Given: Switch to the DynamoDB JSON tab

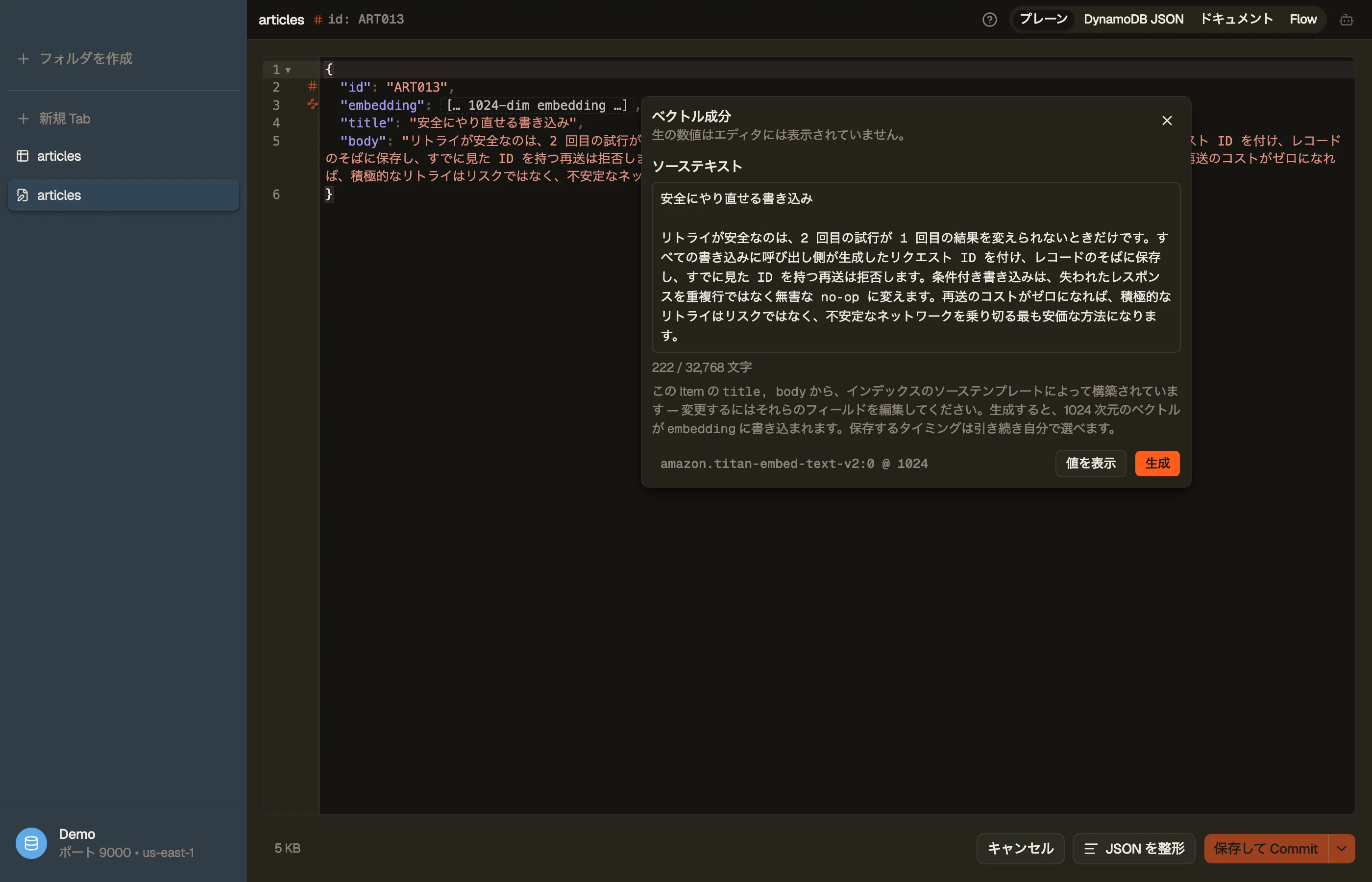Looking at the screenshot, I should click(x=1133, y=20).
